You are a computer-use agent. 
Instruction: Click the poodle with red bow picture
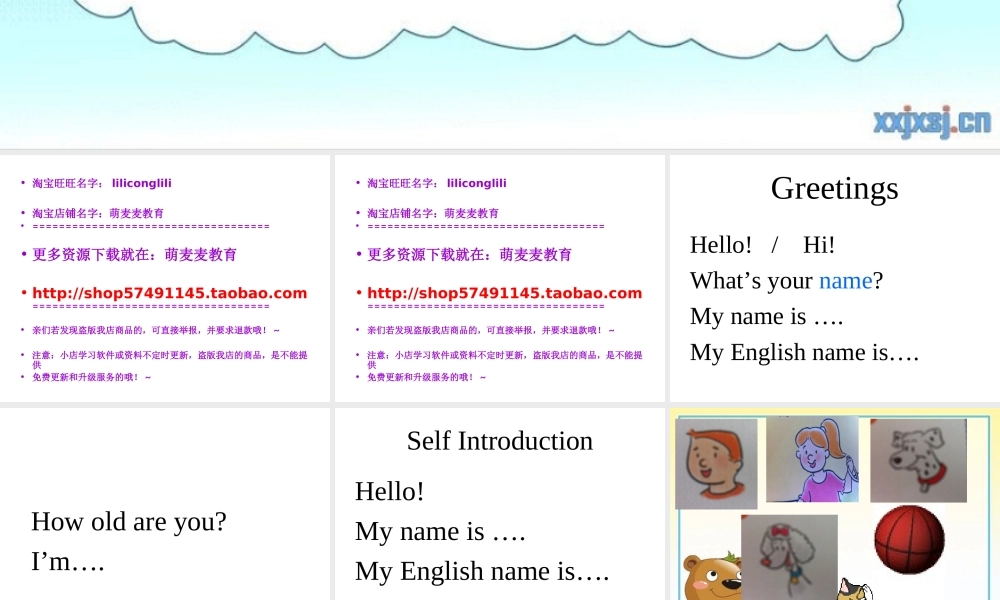point(788,555)
